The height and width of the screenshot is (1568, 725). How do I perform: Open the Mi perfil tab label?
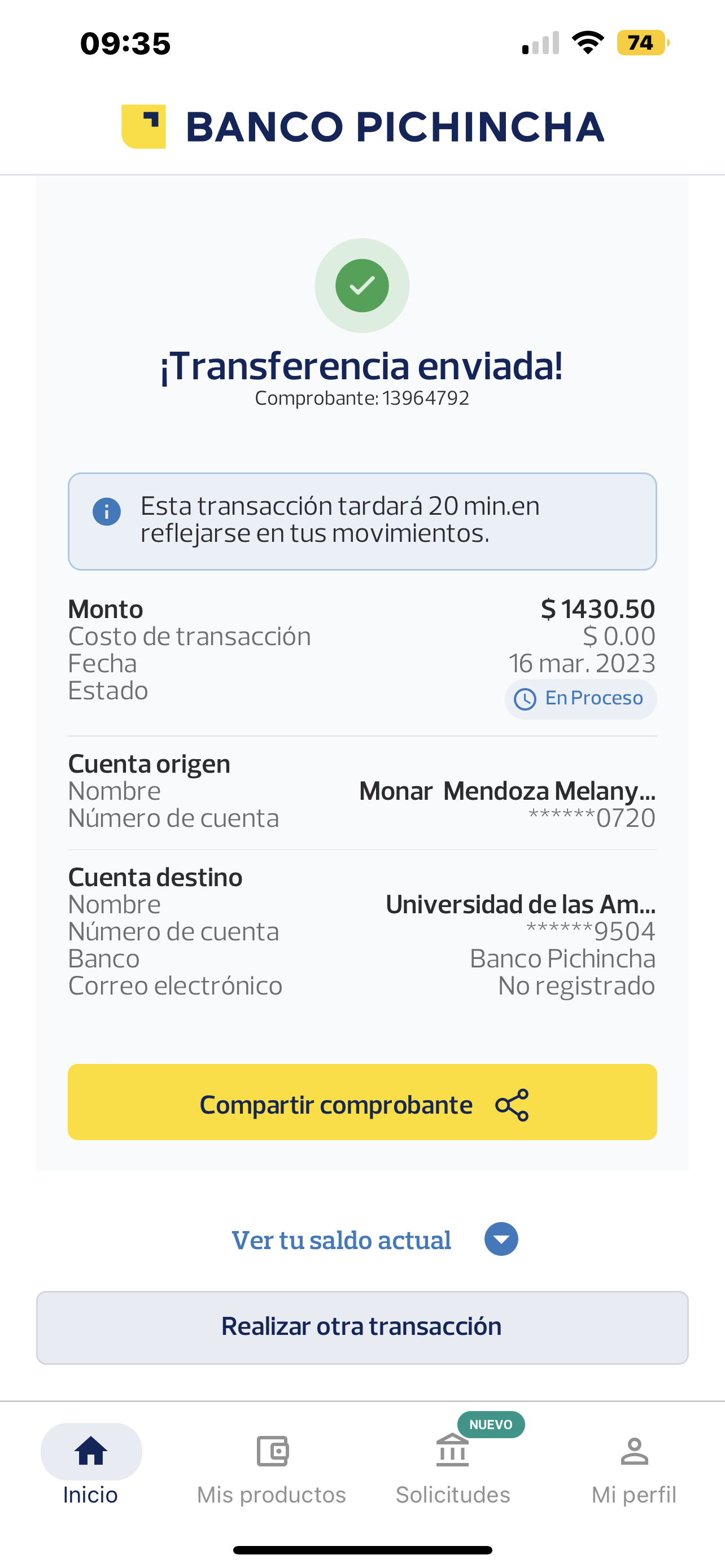[634, 1495]
